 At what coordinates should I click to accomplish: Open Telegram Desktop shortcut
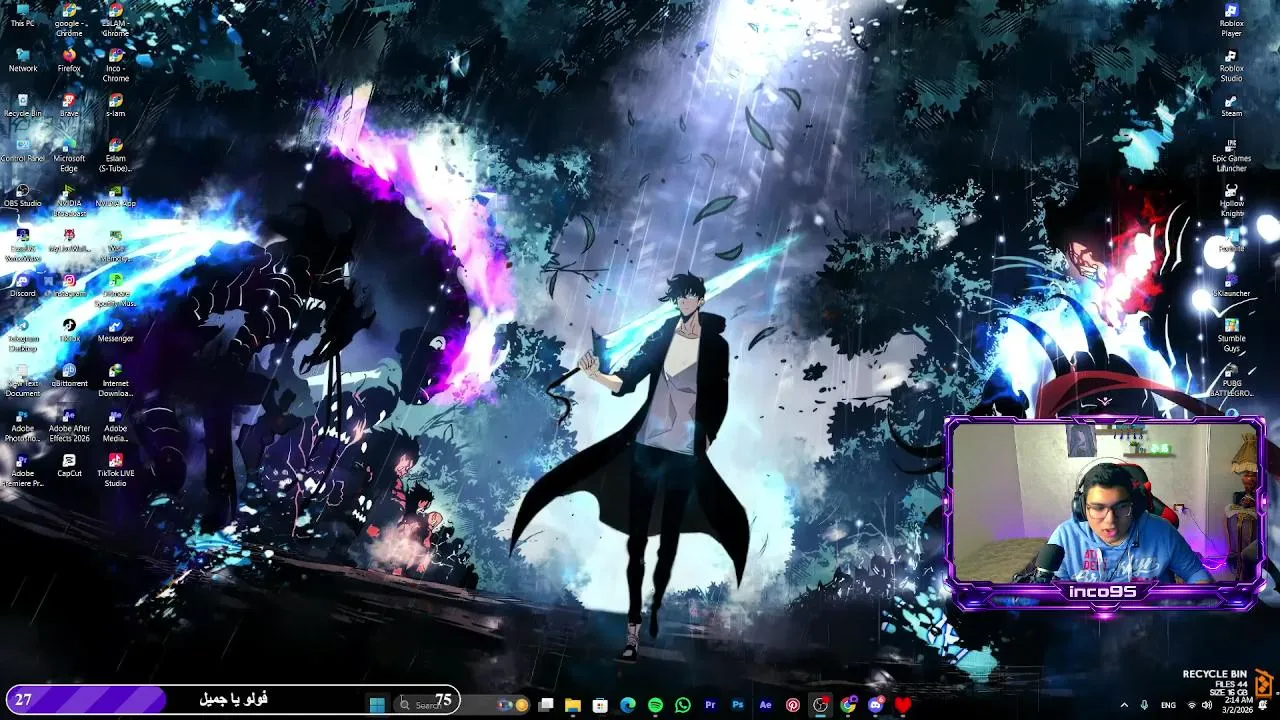22,335
